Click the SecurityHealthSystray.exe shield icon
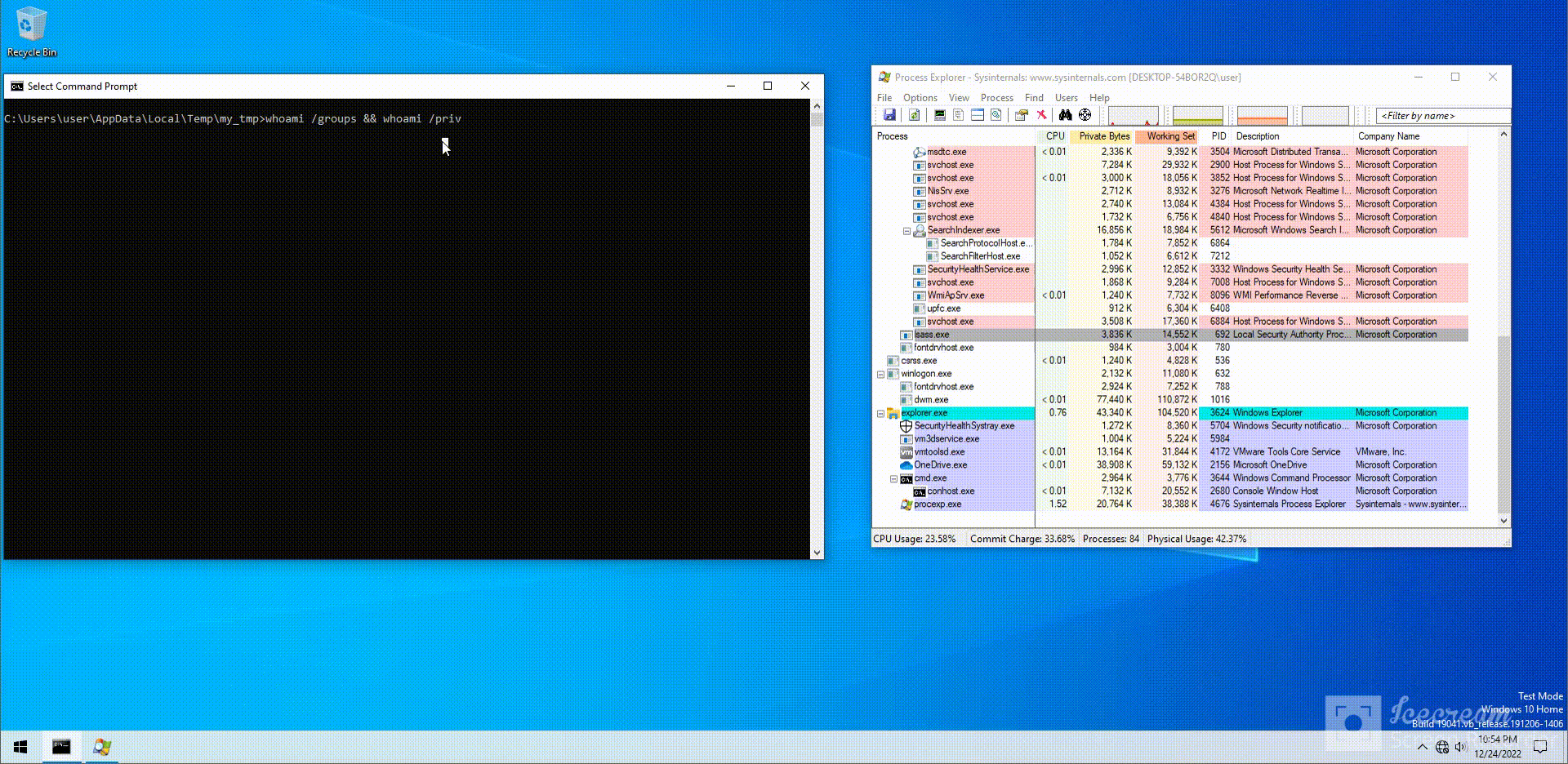Screen dimensions: 1568x764 906,426
